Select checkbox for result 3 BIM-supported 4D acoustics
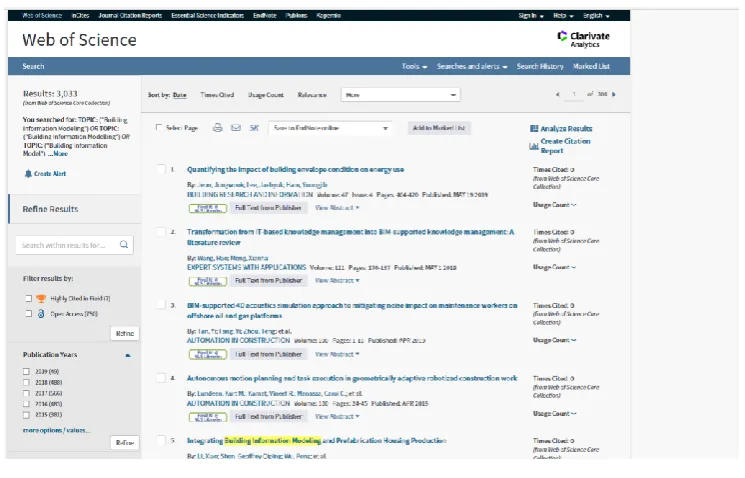This screenshot has width=745, height=478. pyautogui.click(x=161, y=305)
